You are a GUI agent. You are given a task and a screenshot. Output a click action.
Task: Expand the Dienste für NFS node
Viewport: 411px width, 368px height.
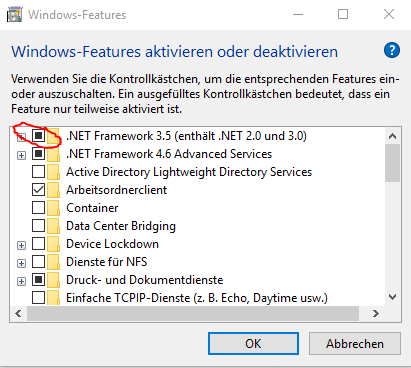[21, 263]
